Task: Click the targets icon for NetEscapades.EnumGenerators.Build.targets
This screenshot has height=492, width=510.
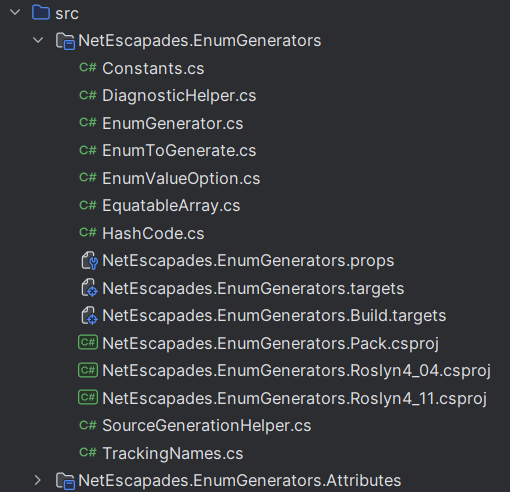Action: (89, 316)
